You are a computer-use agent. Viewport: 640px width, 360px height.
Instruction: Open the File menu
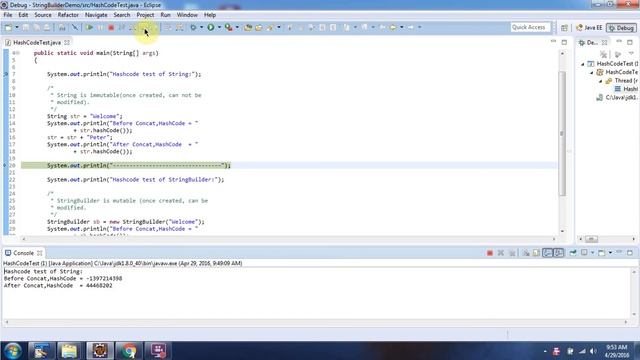coord(8,15)
